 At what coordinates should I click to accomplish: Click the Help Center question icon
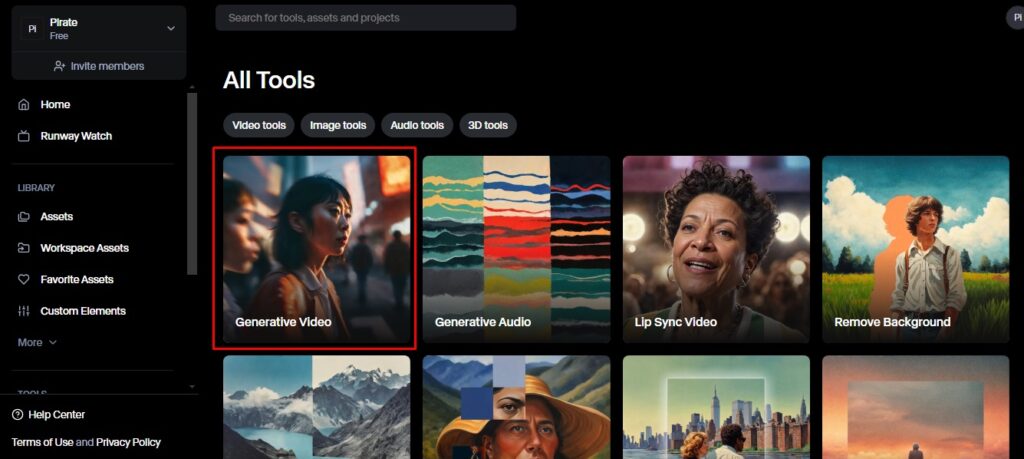(x=17, y=415)
